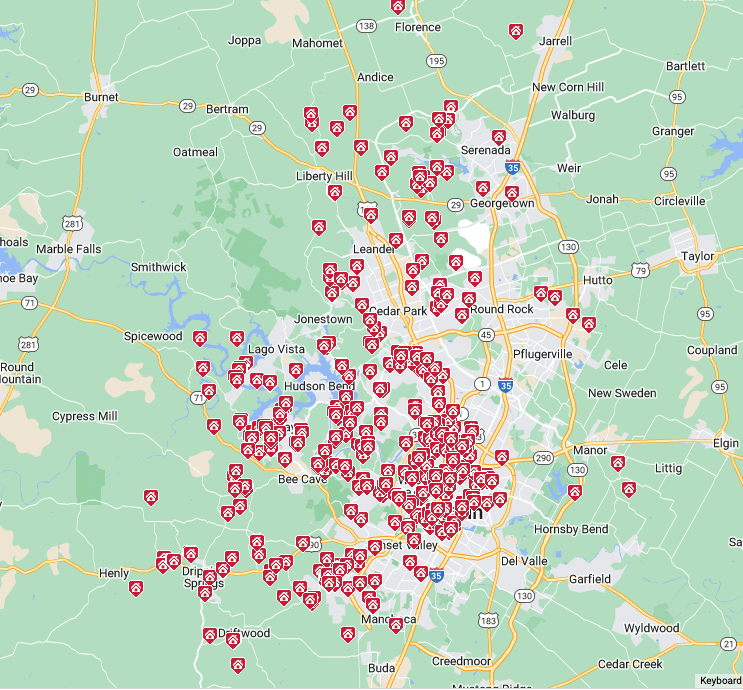
Task: Click the house marker immediately east of Spicewood
Action: pos(200,338)
